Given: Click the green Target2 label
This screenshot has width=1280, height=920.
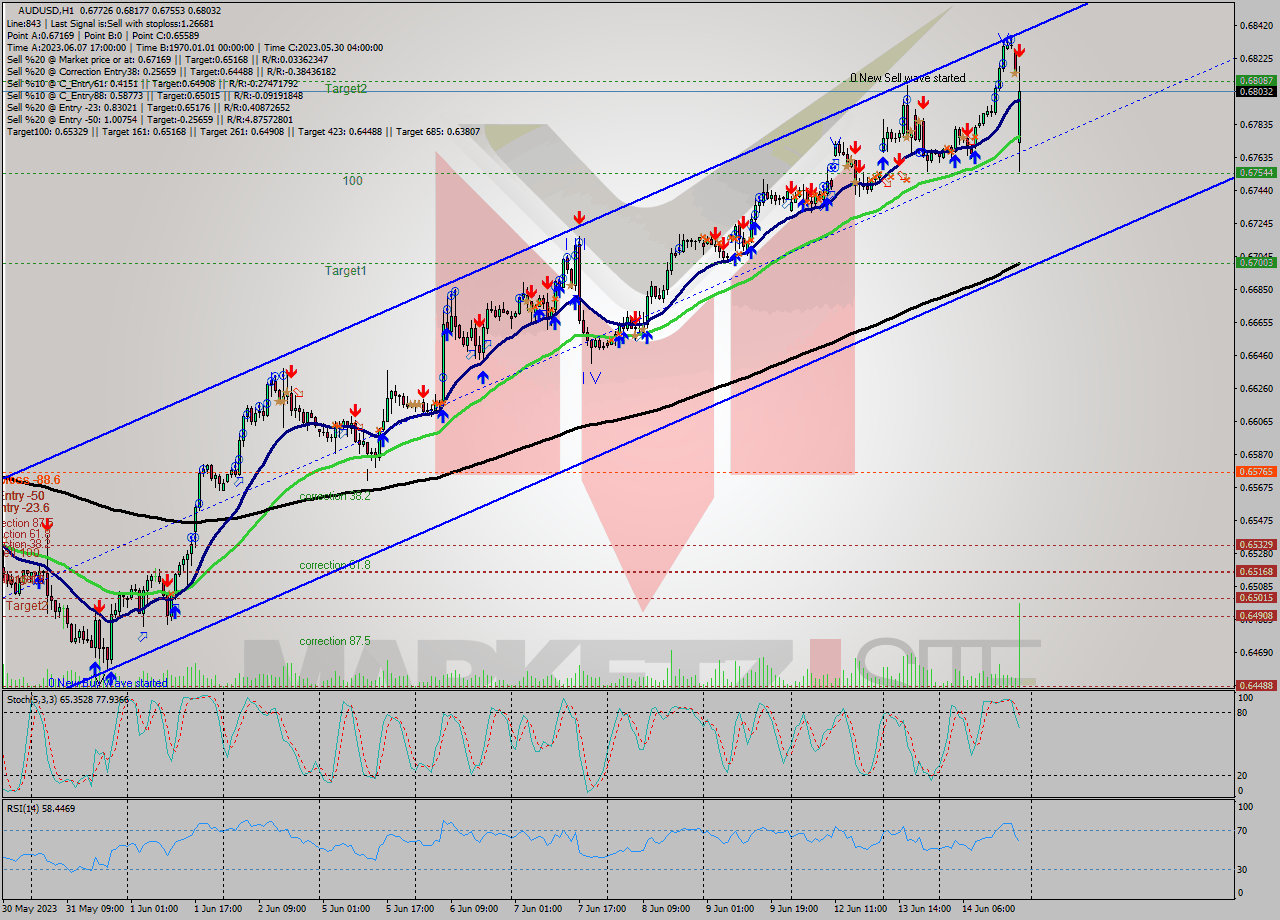Looking at the screenshot, I should click(x=345, y=88).
